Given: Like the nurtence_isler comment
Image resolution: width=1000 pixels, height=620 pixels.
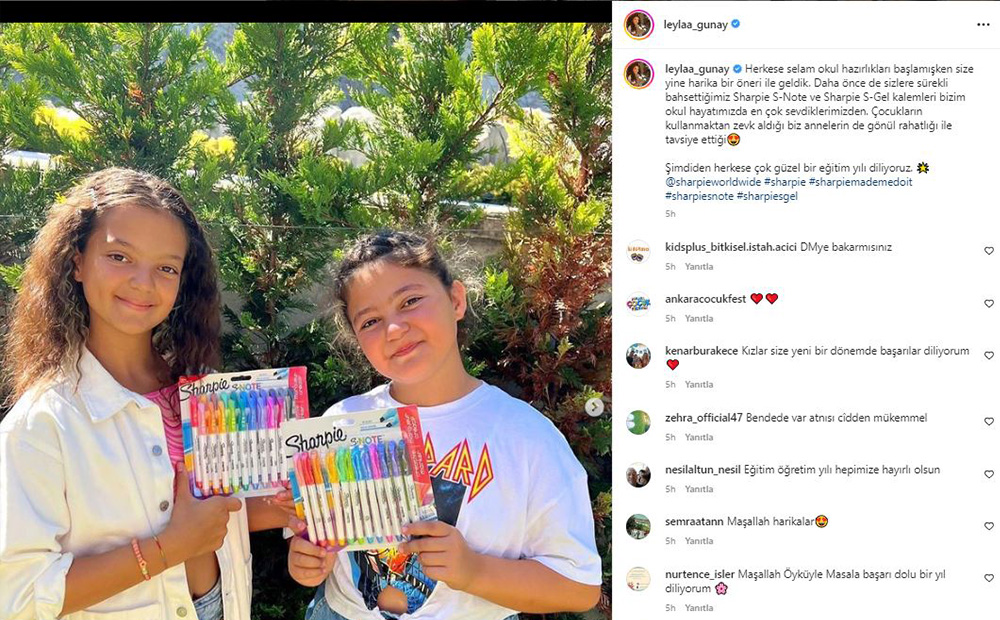Looking at the screenshot, I should point(989,578).
